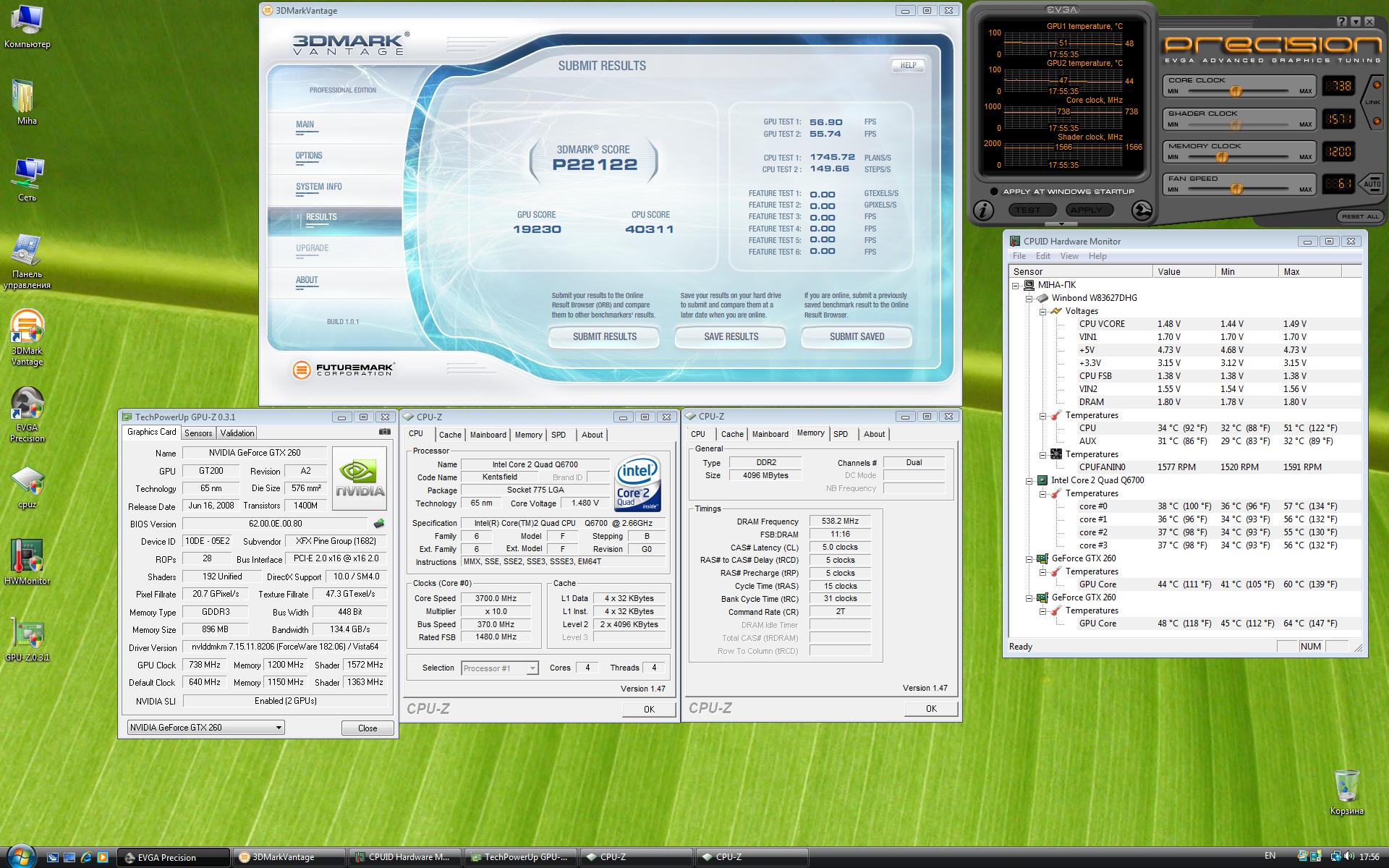Click Save Results button in 3DMark Vantage
Screen dimensions: 1389x868
[x=731, y=337]
